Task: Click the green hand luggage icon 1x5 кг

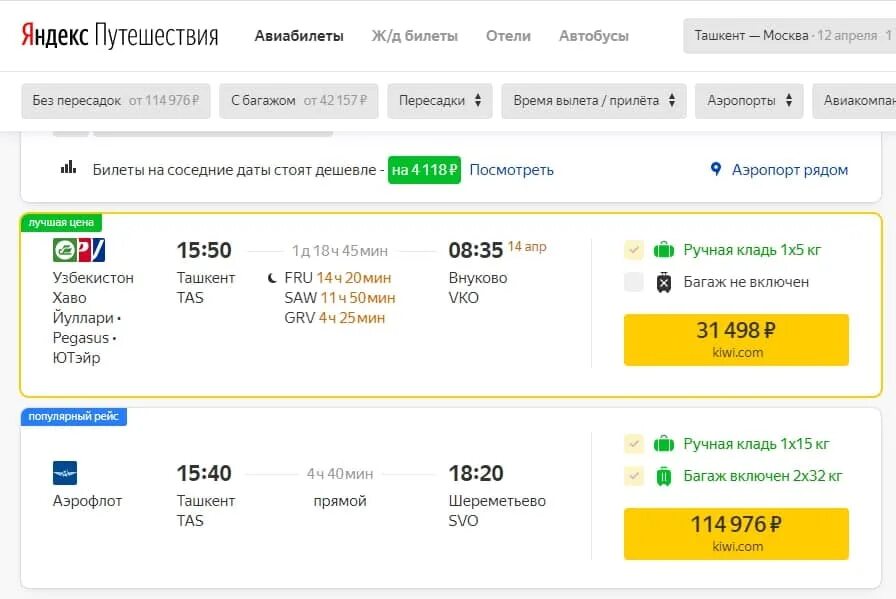Action: tap(663, 249)
